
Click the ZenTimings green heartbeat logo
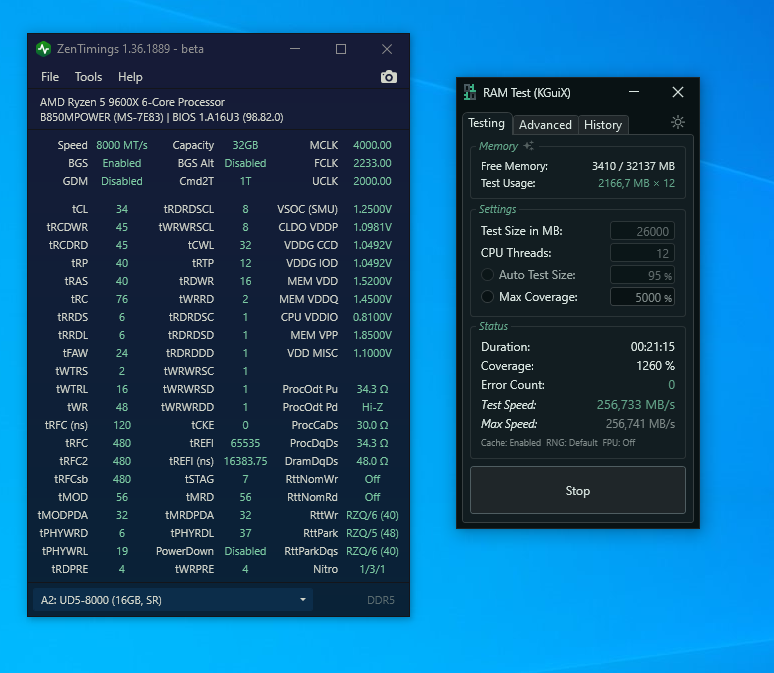(43, 49)
